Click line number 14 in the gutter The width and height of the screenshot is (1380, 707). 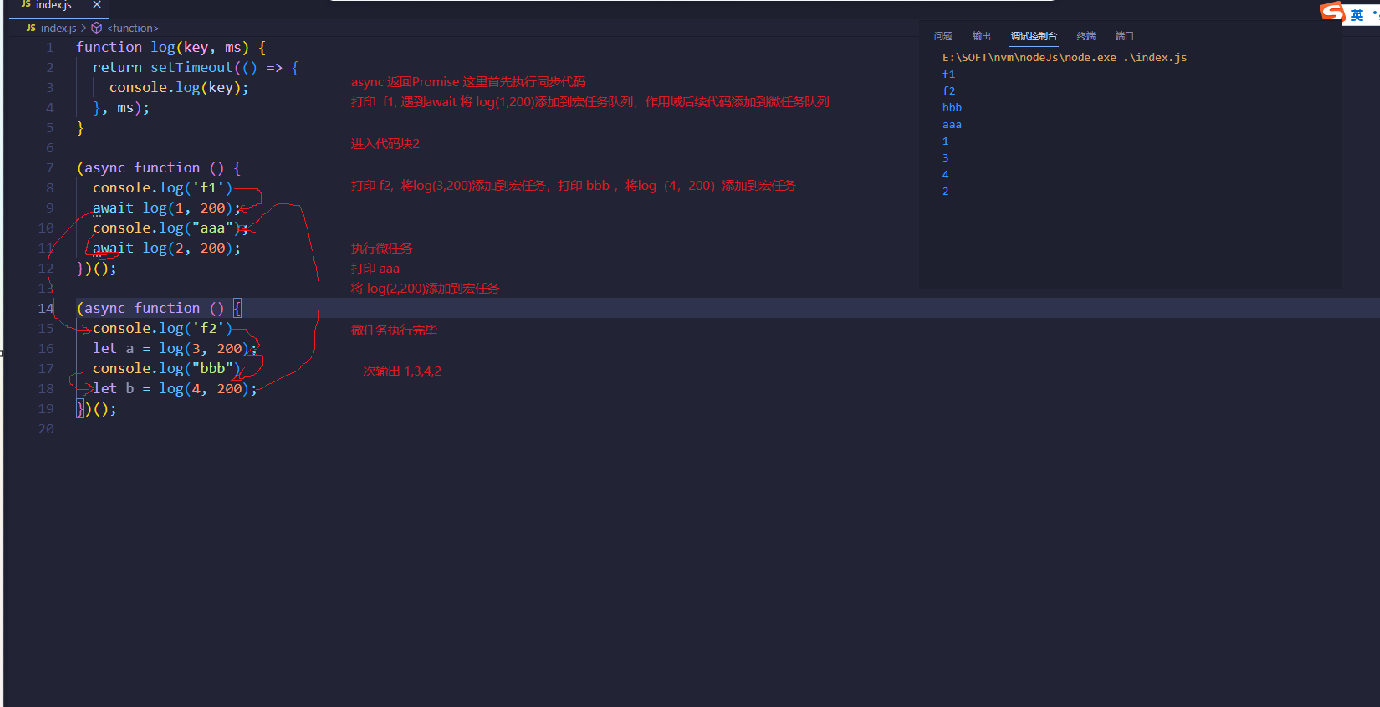(46, 308)
